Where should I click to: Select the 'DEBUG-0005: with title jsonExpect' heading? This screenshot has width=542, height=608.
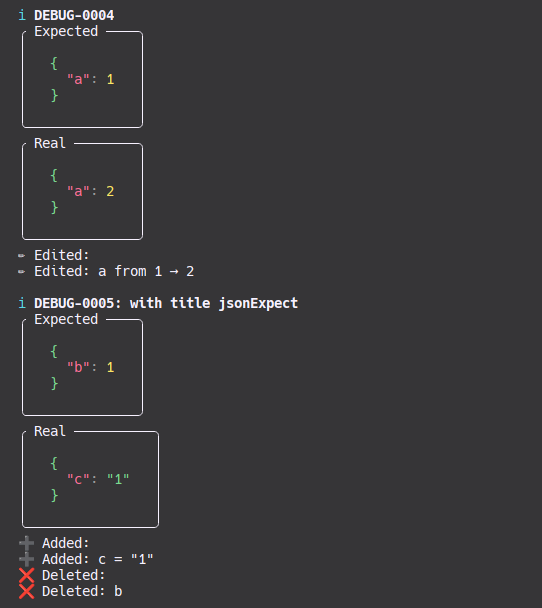click(166, 303)
